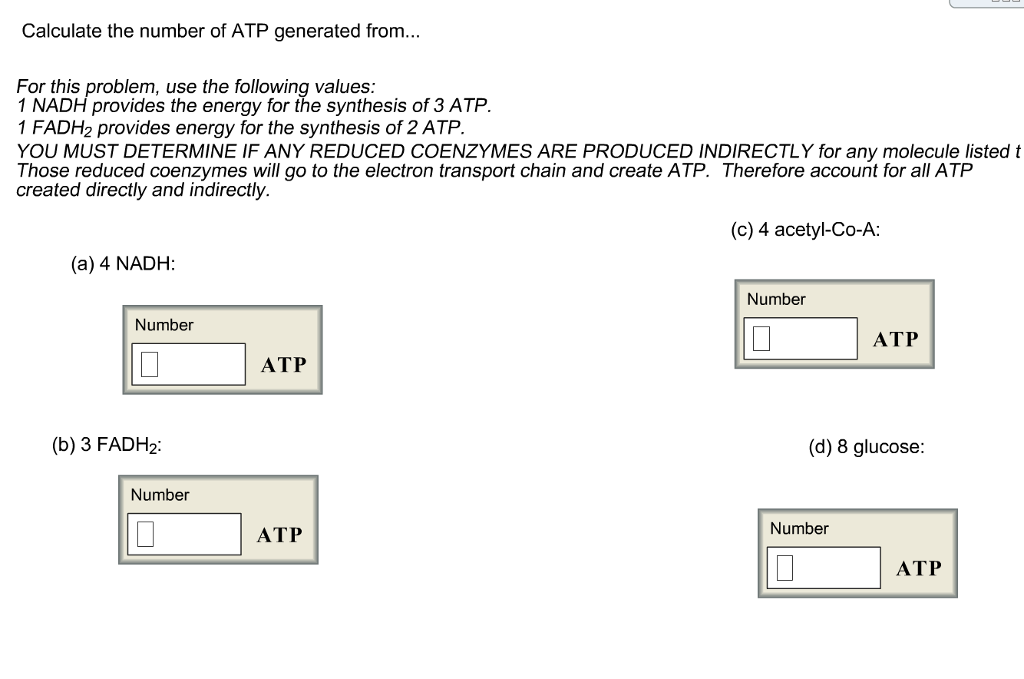Screen dimensions: 1024x679
Task: Click the Number label above the FADH2 input
Action: [x=159, y=494]
